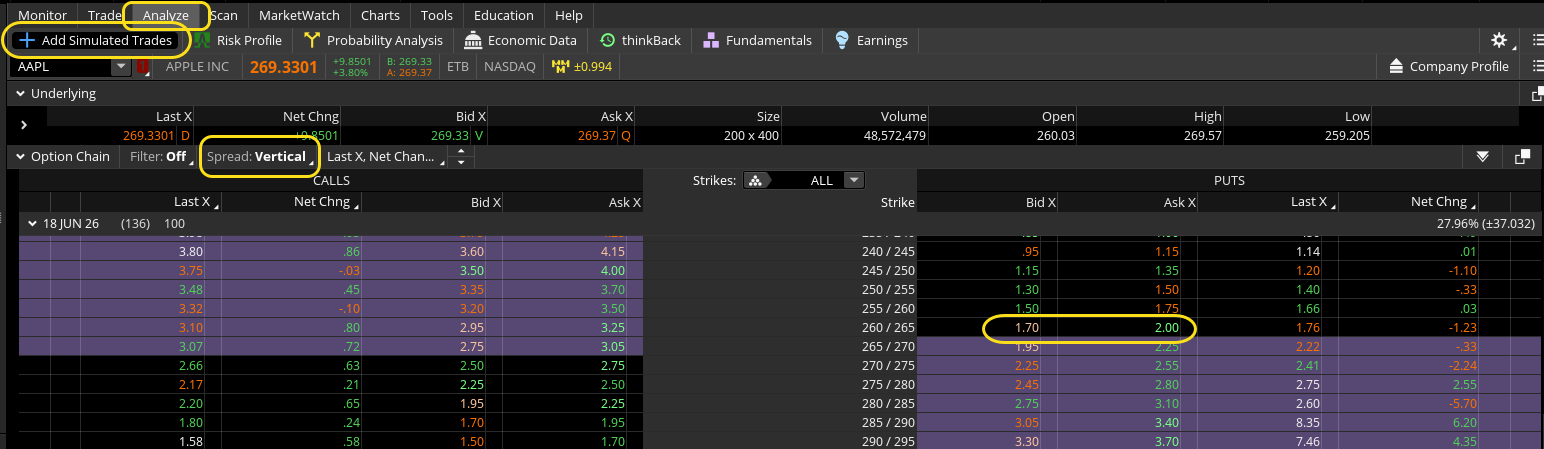
Task: Click Add Simulated Trades
Action: 97,40
